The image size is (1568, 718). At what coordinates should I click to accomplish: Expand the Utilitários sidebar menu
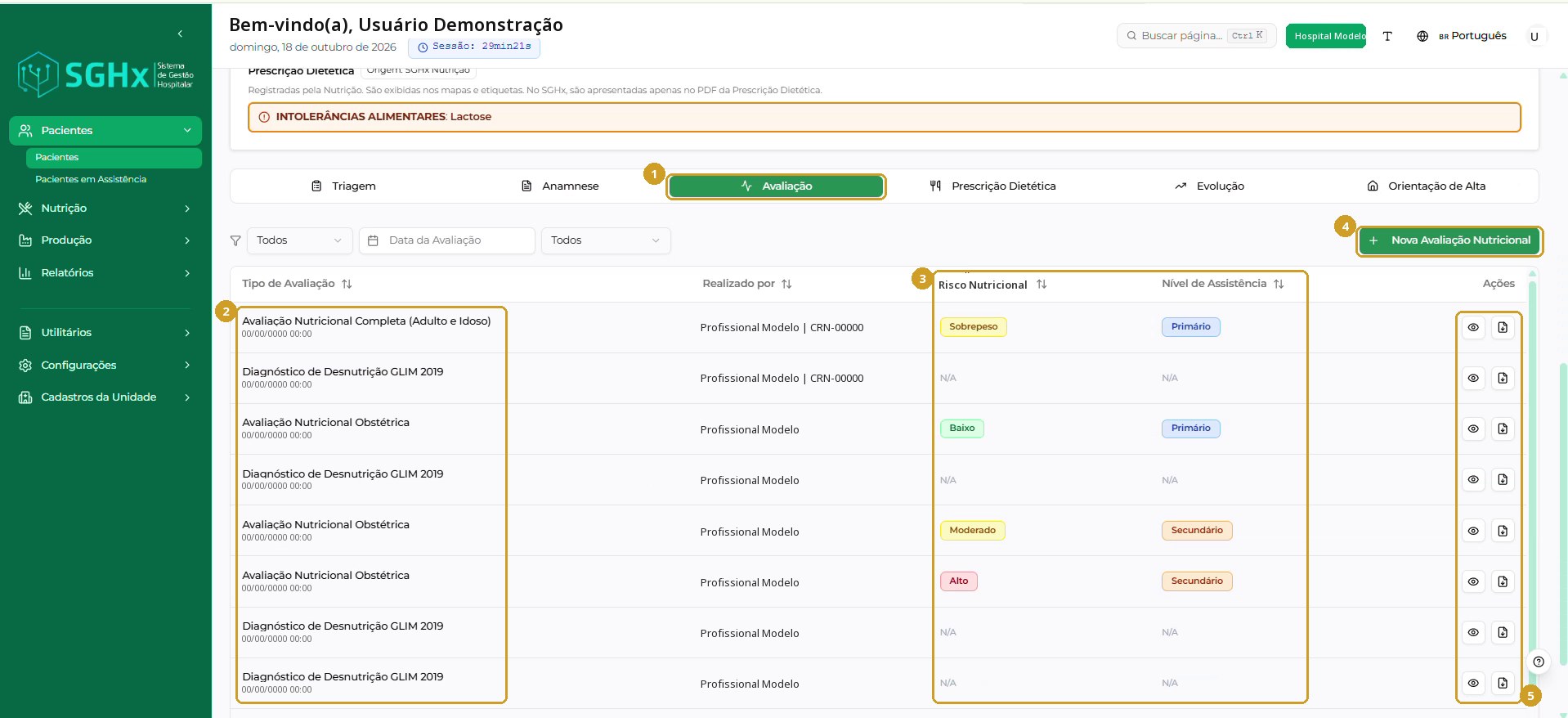click(x=105, y=333)
